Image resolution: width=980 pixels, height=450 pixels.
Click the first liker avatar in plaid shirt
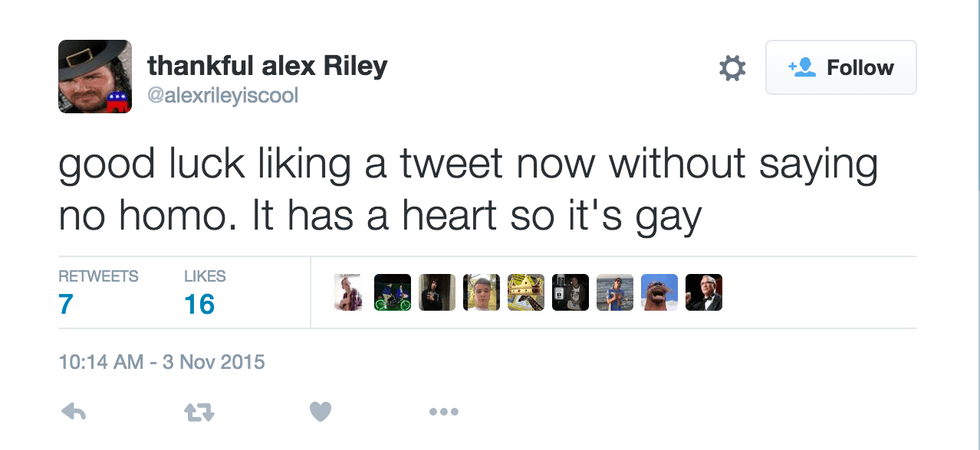coord(349,292)
